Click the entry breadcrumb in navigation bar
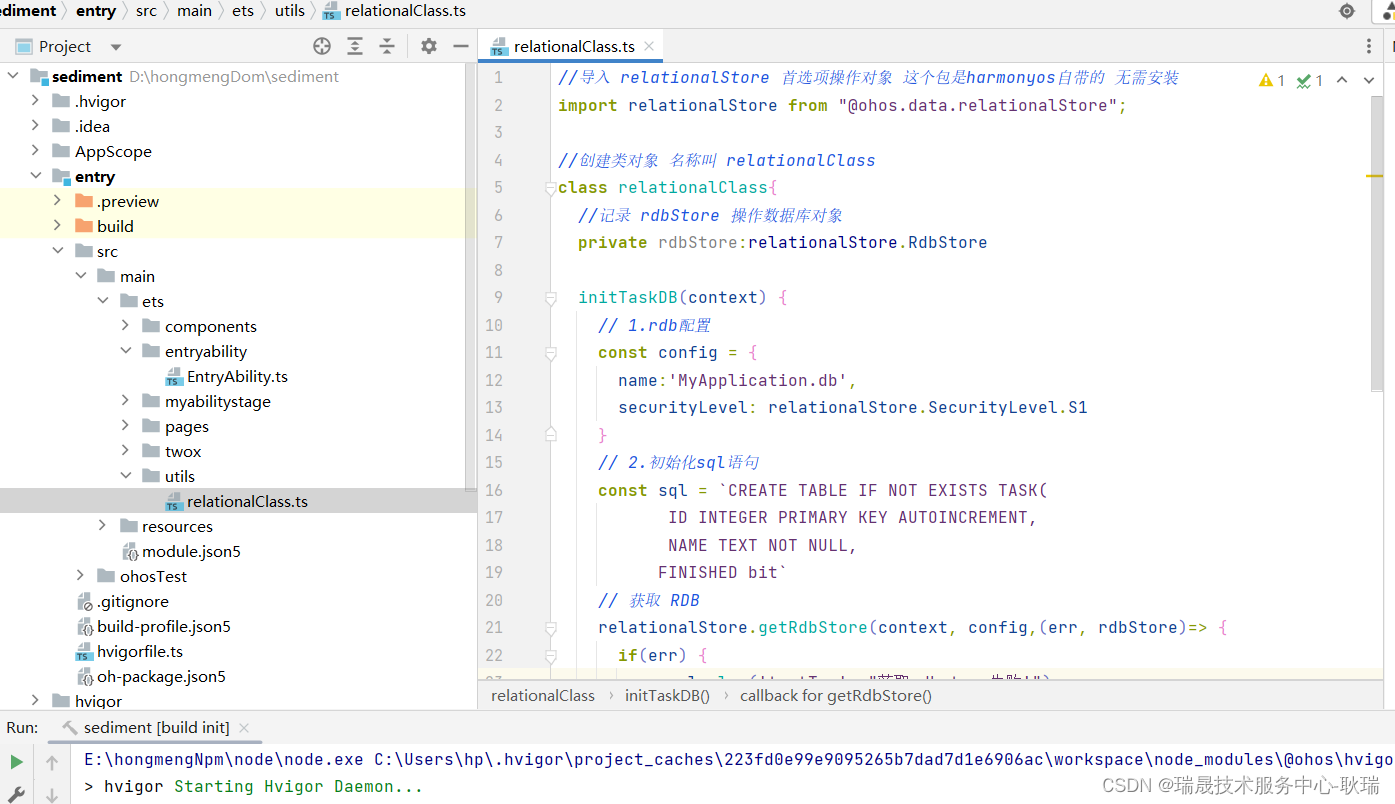The width and height of the screenshot is (1395, 804). point(96,11)
